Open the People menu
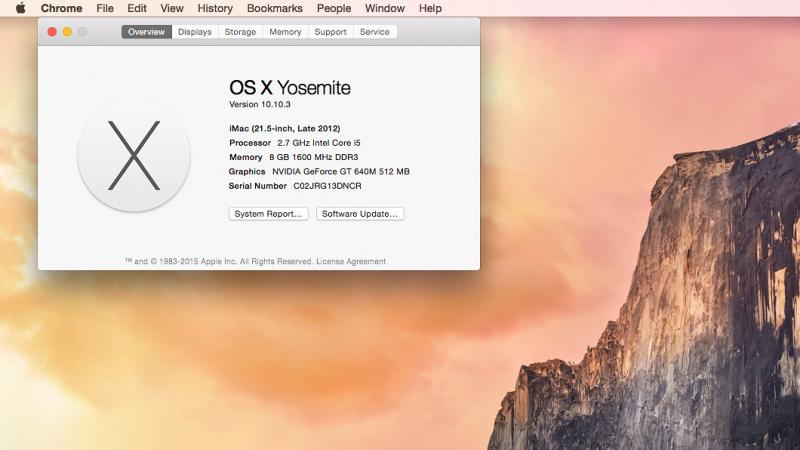800x450 pixels. [x=334, y=8]
